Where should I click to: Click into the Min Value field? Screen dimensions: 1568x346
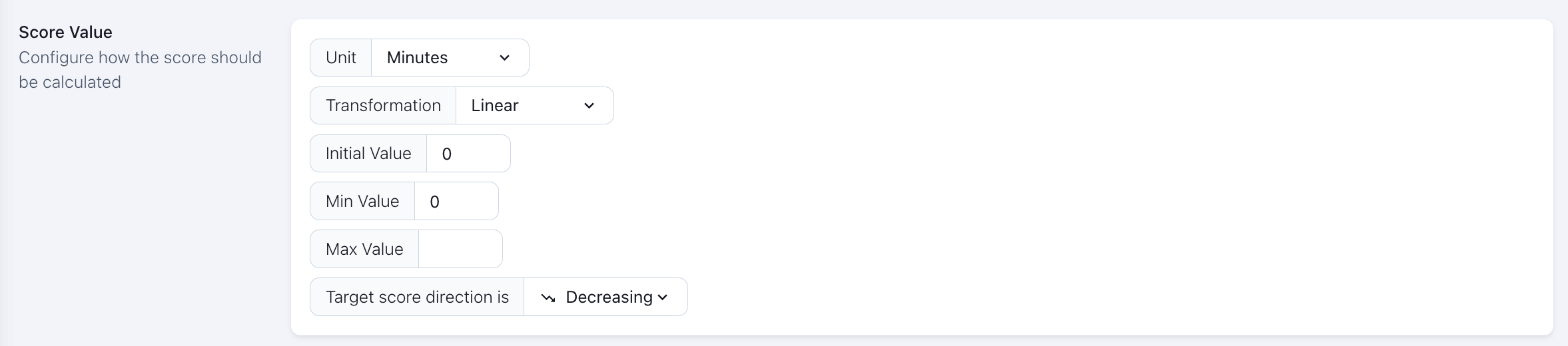[x=456, y=202]
